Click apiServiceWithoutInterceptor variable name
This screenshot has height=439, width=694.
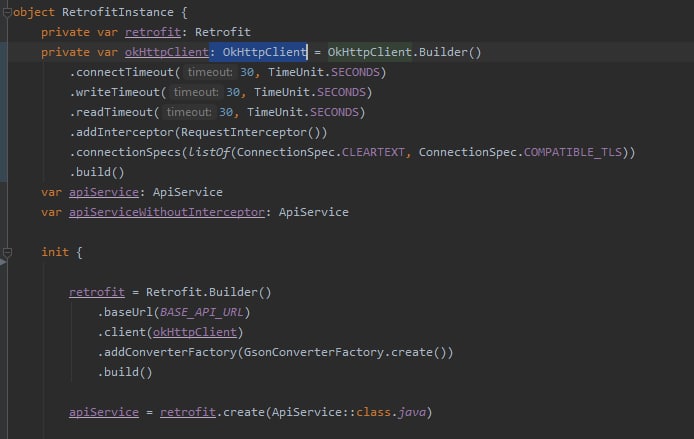pos(167,212)
